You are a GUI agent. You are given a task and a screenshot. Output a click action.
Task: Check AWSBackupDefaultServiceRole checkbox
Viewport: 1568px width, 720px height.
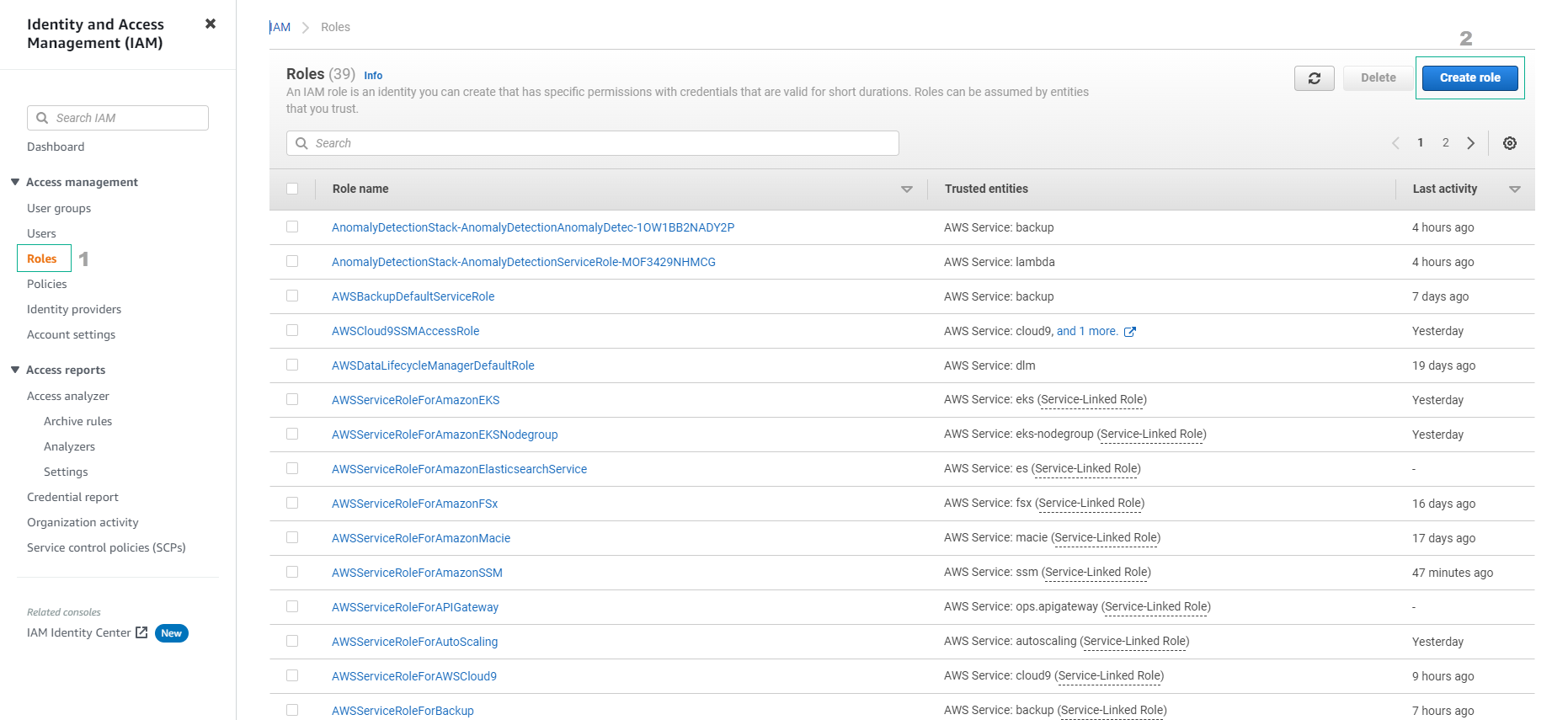[292, 296]
